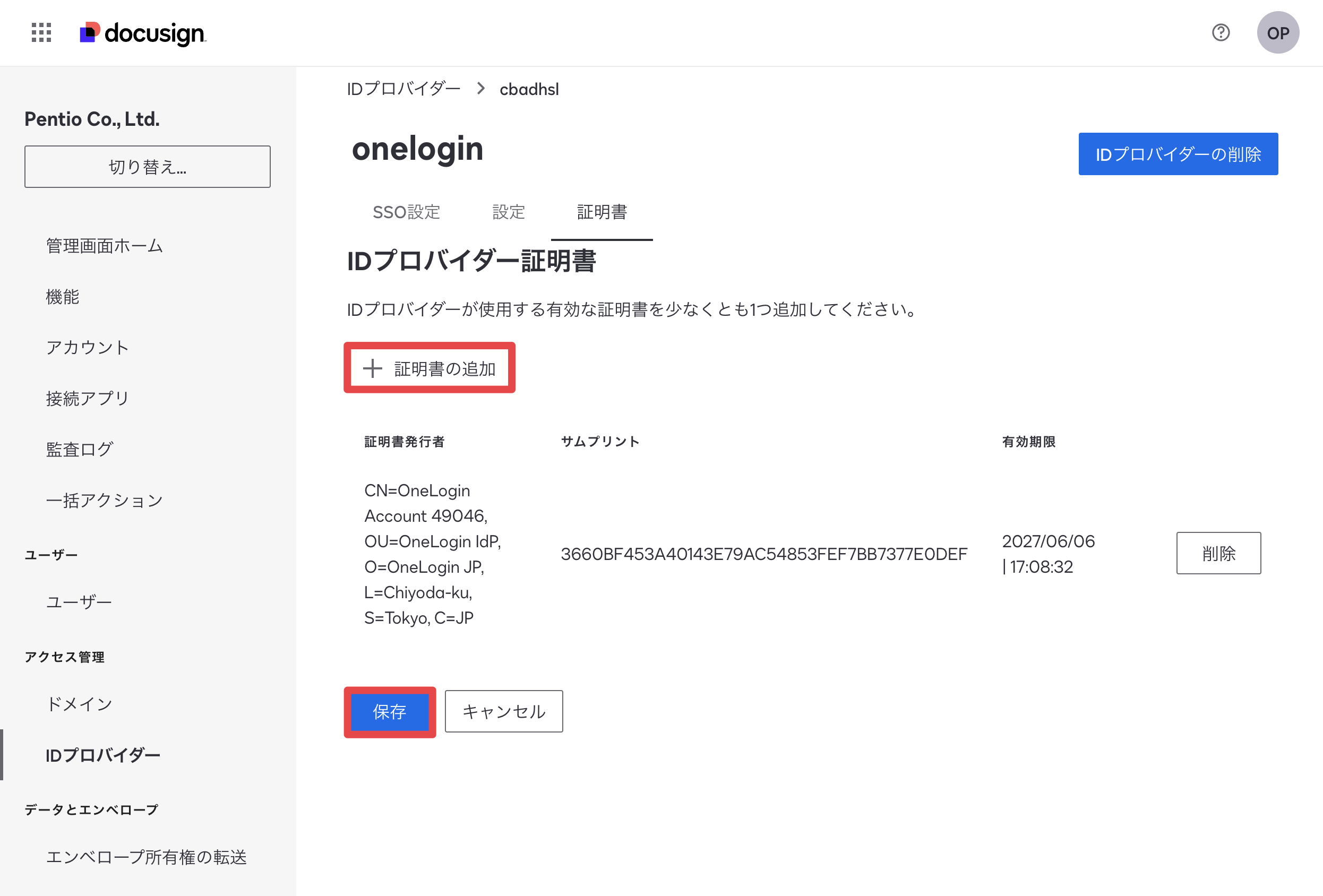Click the onelogin page title

(417, 149)
